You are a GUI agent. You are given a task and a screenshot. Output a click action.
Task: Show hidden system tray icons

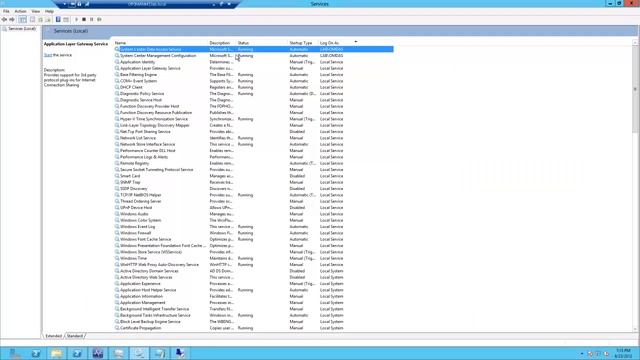pos(582,354)
